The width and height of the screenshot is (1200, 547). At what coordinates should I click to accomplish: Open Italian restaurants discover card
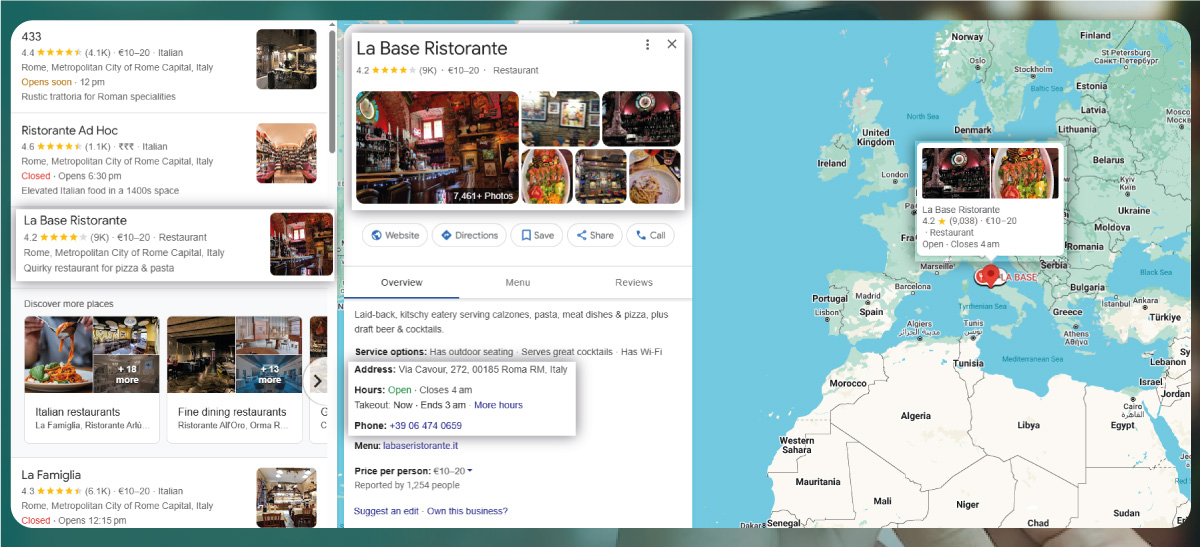92,379
